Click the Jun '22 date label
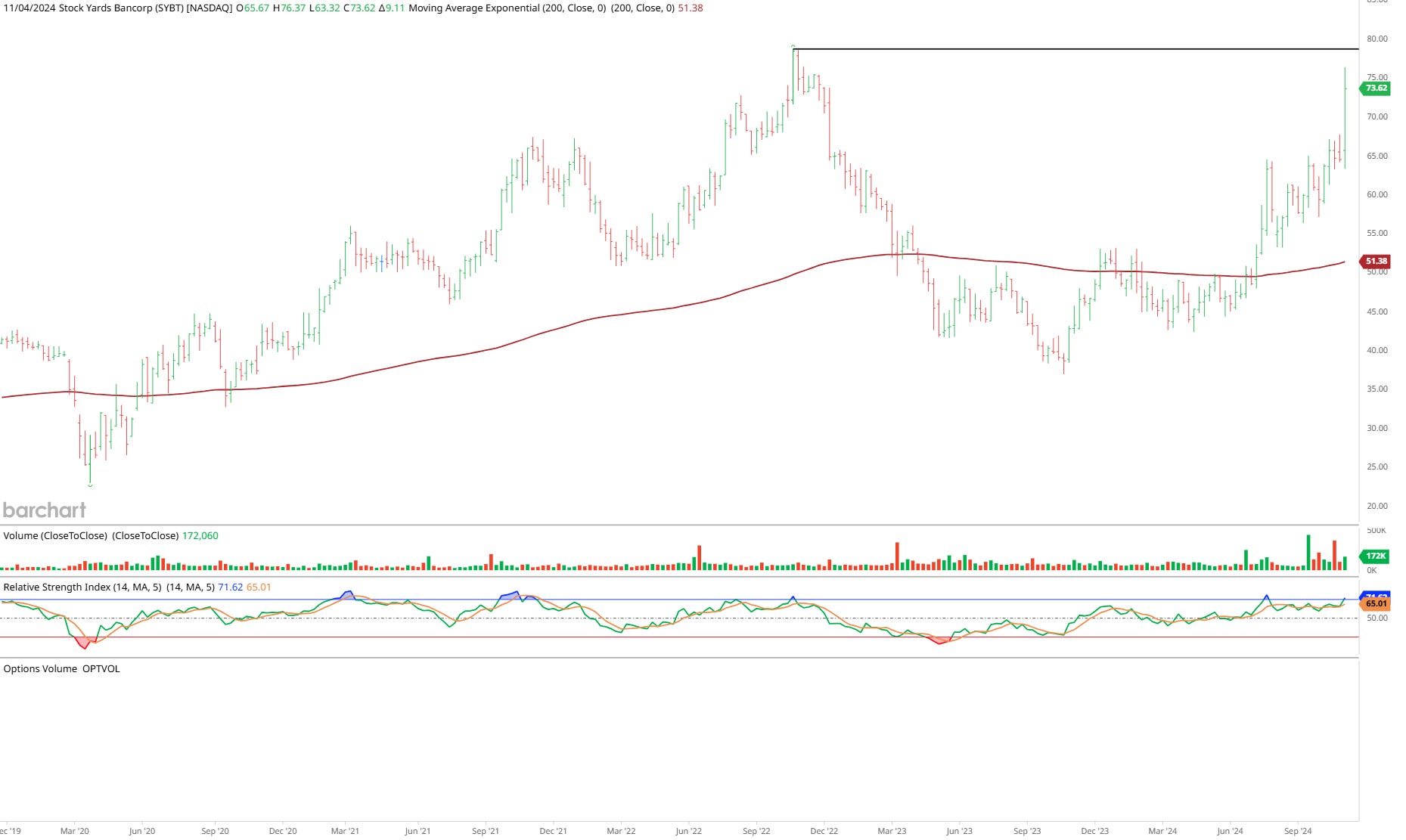Screen dimensions: 1406x840 688,831
